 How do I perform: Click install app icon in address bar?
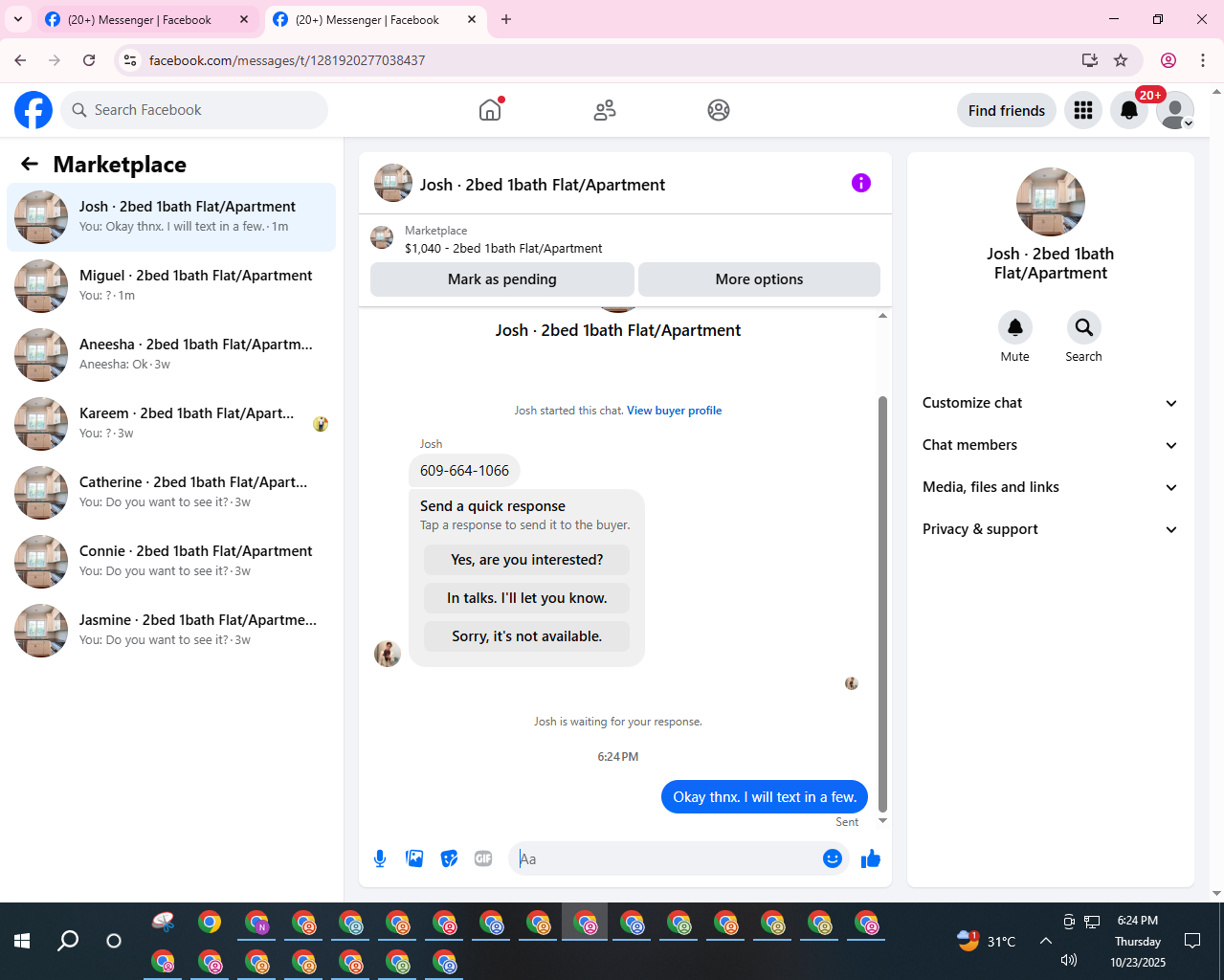(x=1090, y=60)
